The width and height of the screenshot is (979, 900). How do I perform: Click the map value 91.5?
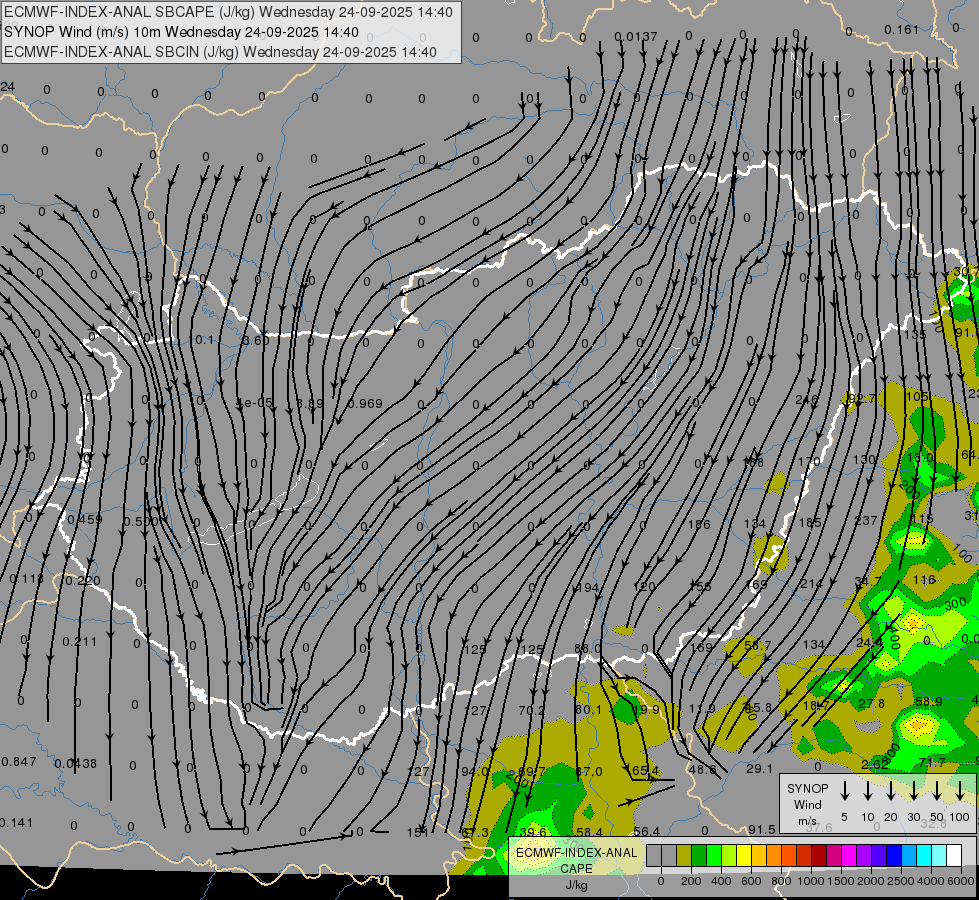point(762,829)
